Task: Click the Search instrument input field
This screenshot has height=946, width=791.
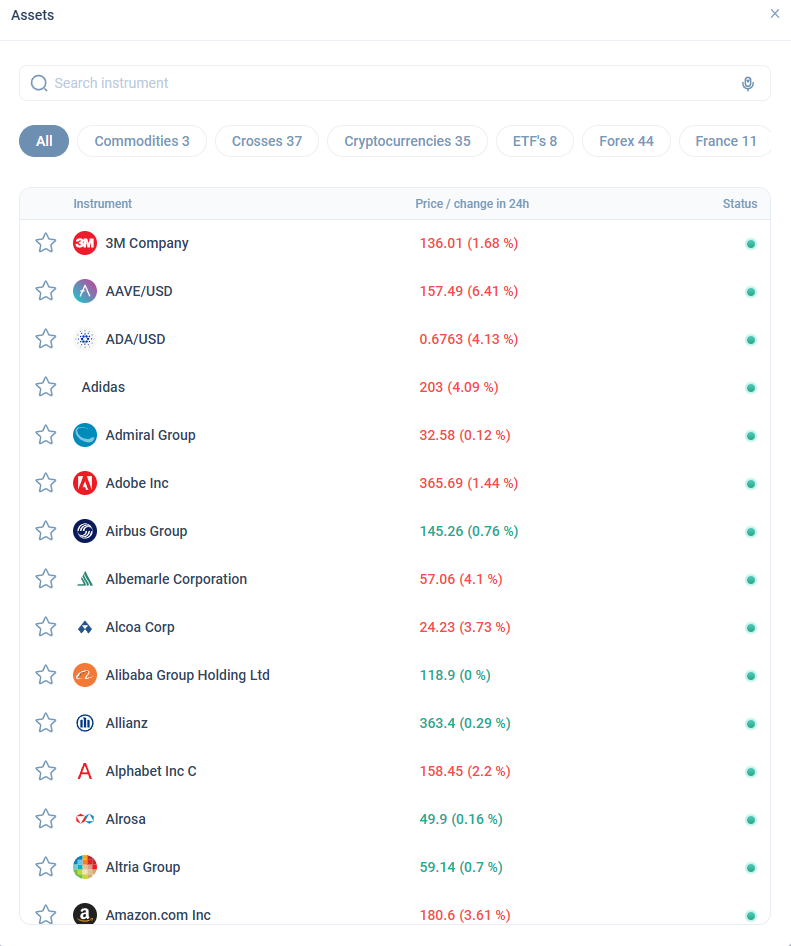Action: (x=390, y=84)
